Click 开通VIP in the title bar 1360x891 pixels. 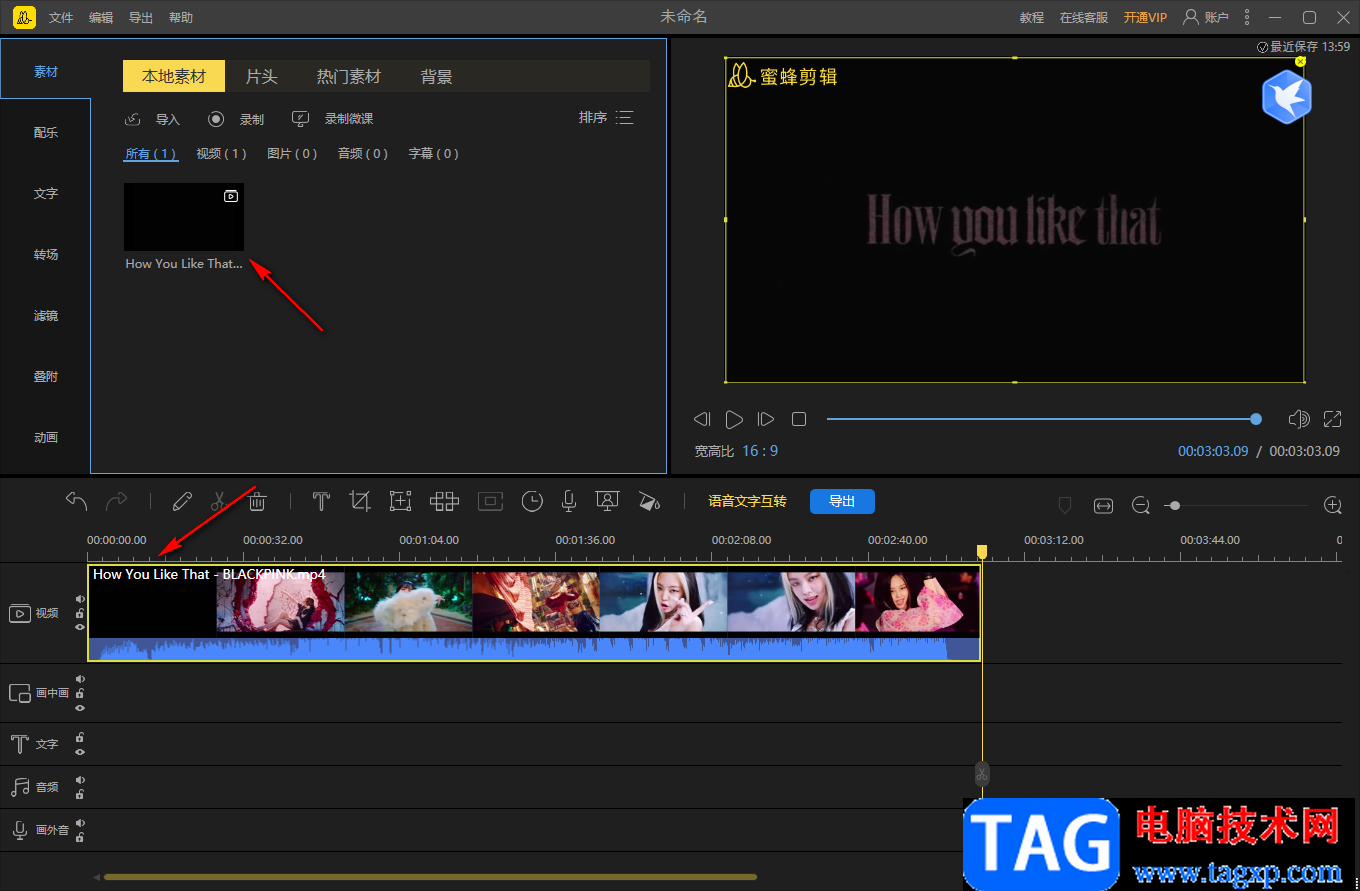(x=1145, y=18)
